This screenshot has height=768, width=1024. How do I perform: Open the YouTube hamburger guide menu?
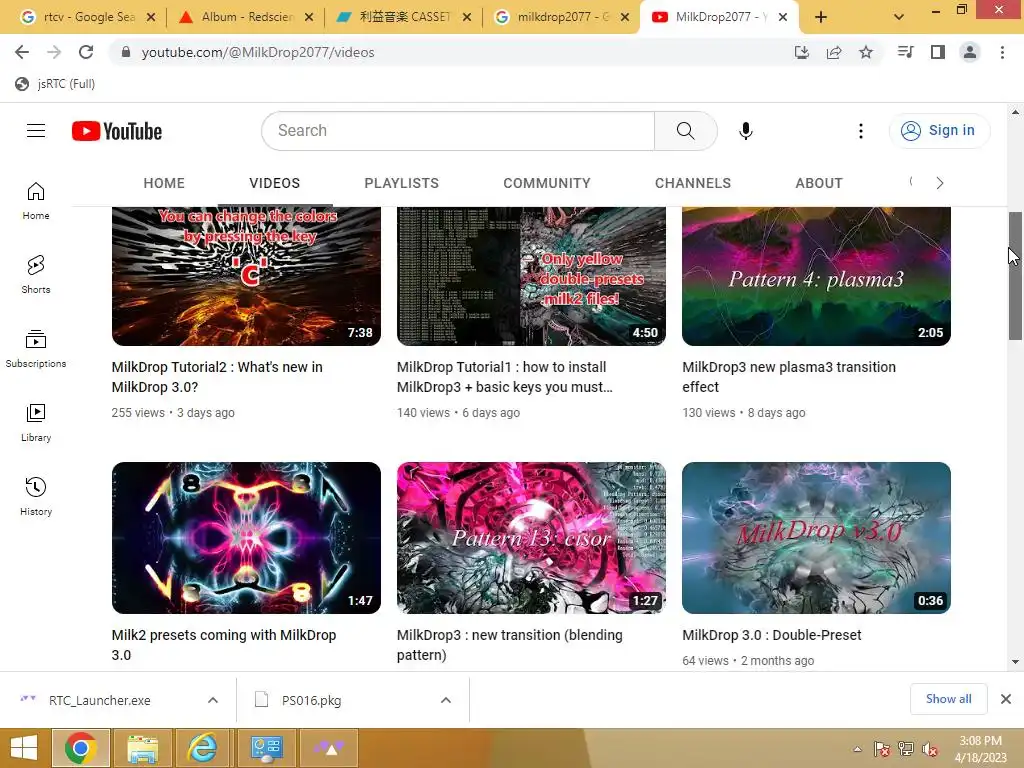point(36,131)
